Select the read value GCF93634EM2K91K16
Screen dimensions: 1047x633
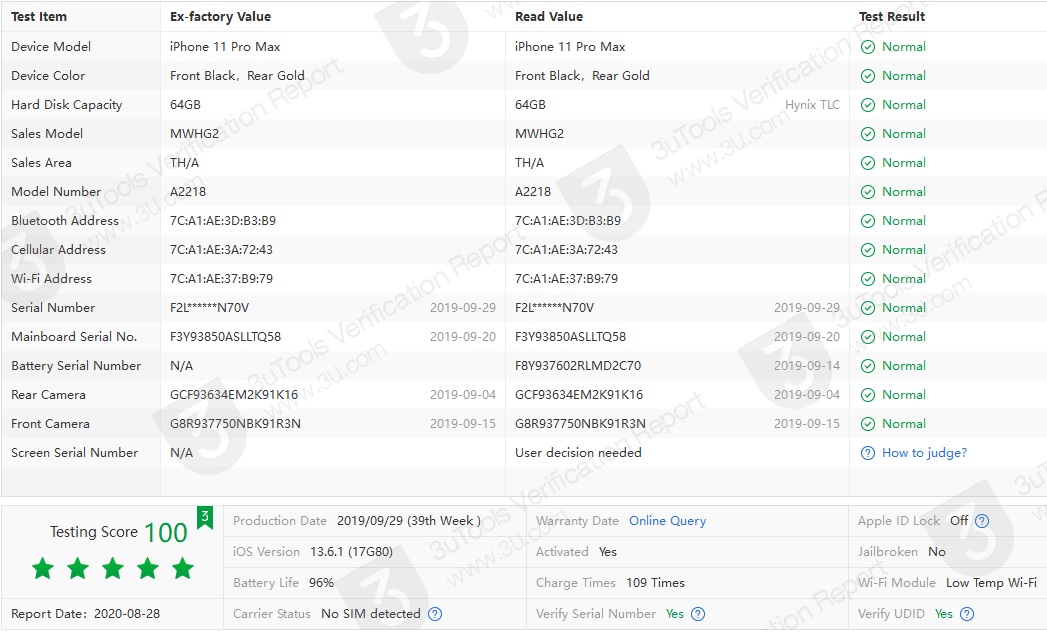point(578,395)
